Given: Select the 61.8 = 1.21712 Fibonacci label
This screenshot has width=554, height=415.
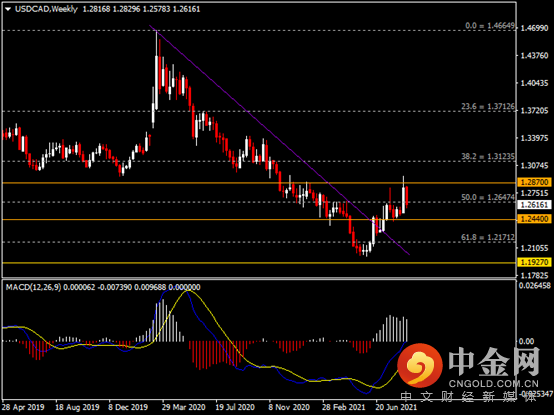Looking at the screenshot, I should point(488,237).
